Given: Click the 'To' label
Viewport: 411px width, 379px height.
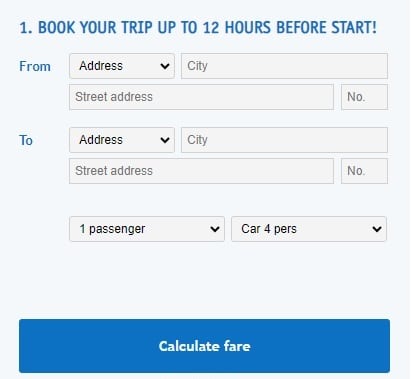Looking at the screenshot, I should [x=26, y=140].
